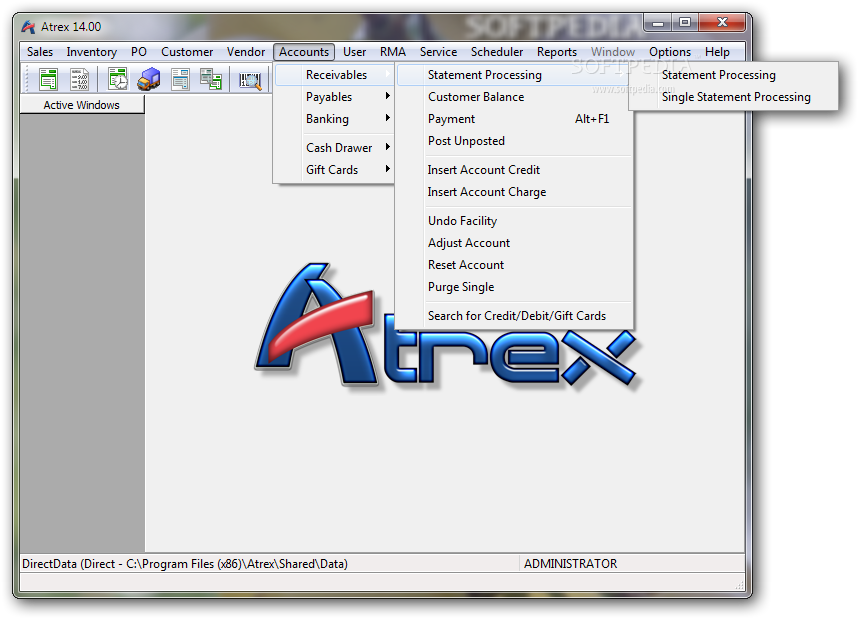Expand the Payables submenu arrow
The height and width of the screenshot is (619, 859).
click(x=388, y=96)
